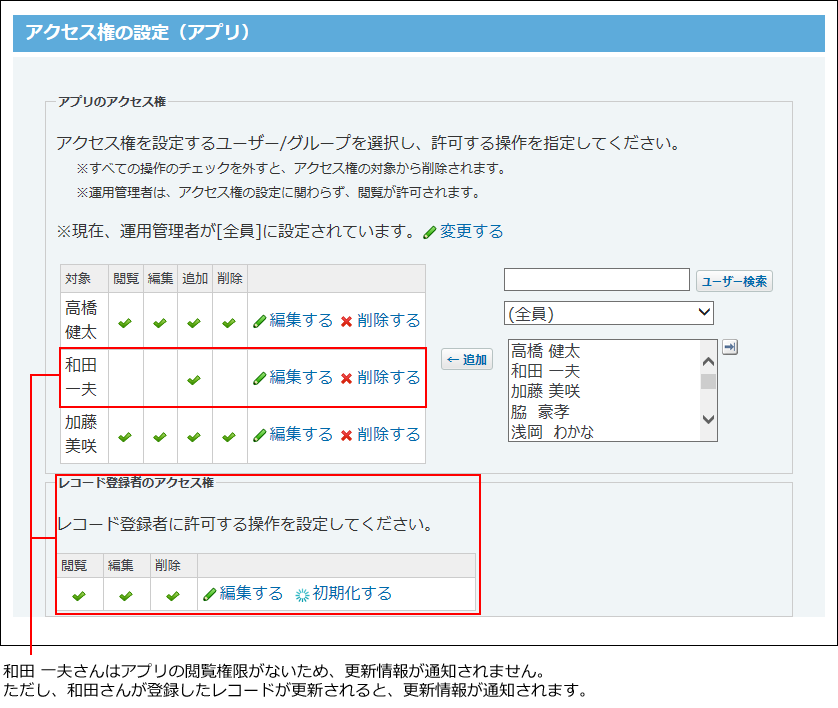Click pencil icon beside 変更する
The height and width of the screenshot is (708, 838).
pyautogui.click(x=430, y=232)
